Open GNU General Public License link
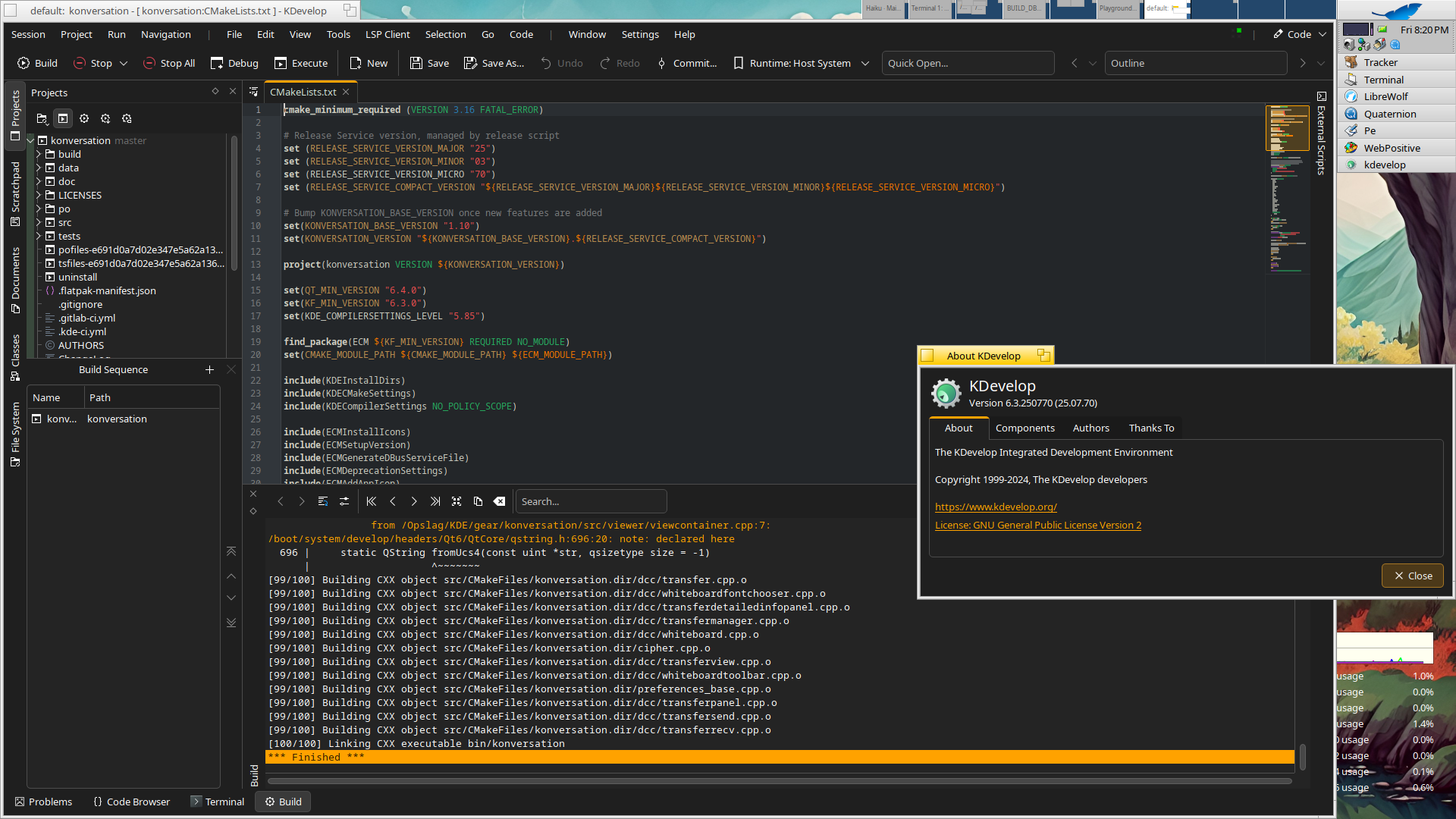This screenshot has width=1456, height=819. coord(1037,525)
